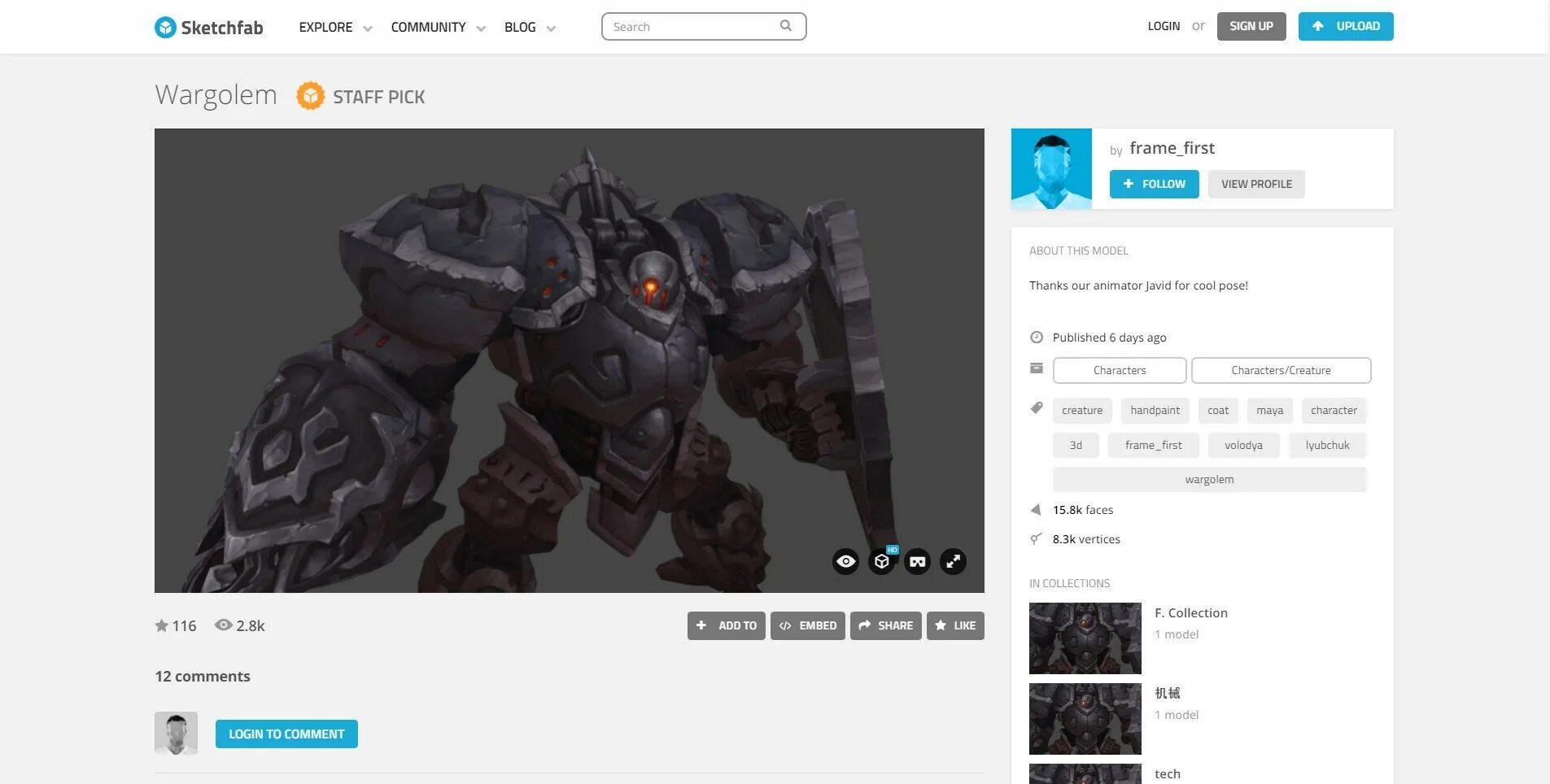This screenshot has height=784, width=1550.
Task: Expand the Explore dropdown menu
Action: [x=368, y=28]
